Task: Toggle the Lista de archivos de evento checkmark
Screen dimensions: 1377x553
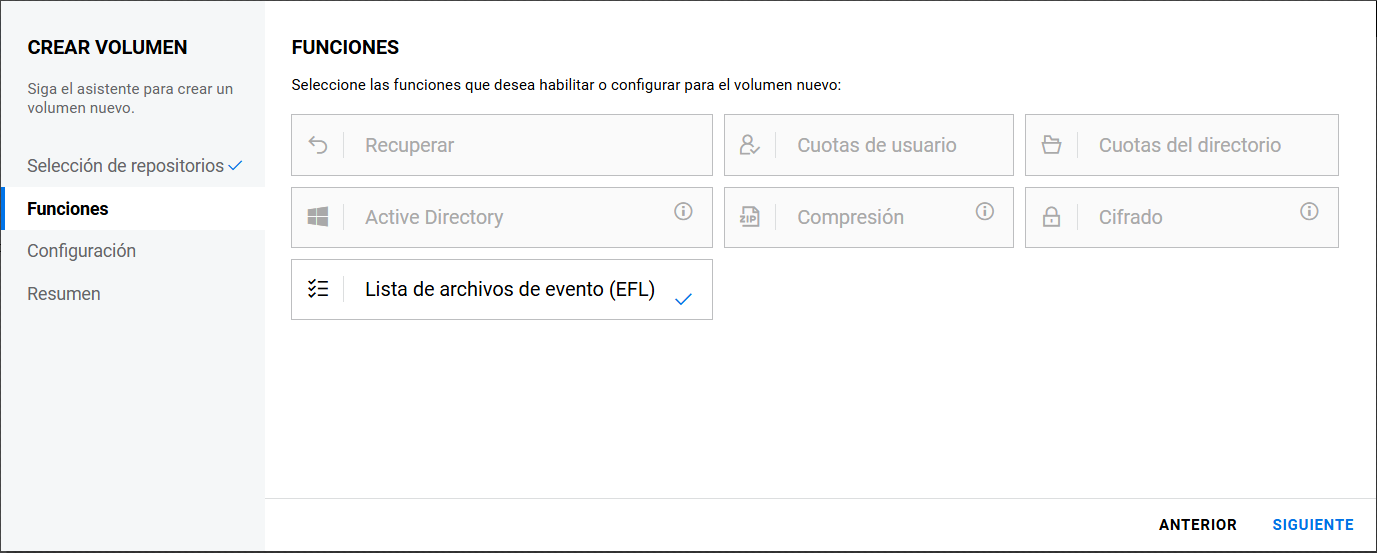Action: click(683, 298)
